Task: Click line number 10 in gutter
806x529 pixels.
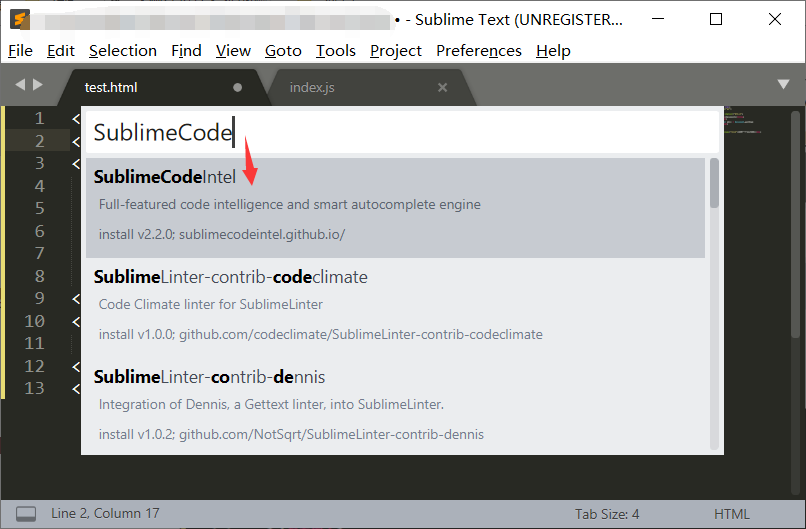Action: coord(34,321)
